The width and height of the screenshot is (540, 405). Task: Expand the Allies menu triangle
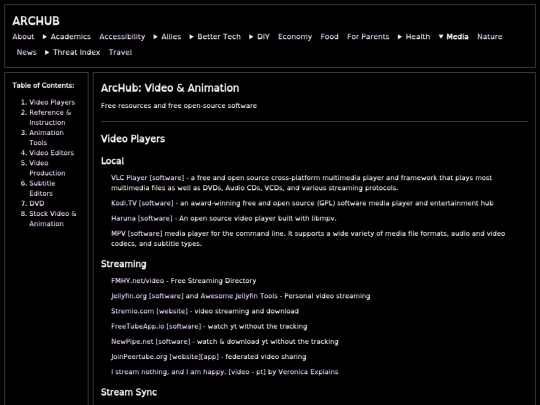pyautogui.click(x=156, y=37)
